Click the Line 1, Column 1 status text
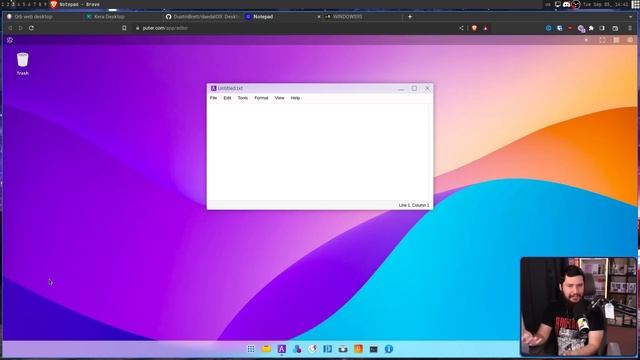 click(414, 205)
